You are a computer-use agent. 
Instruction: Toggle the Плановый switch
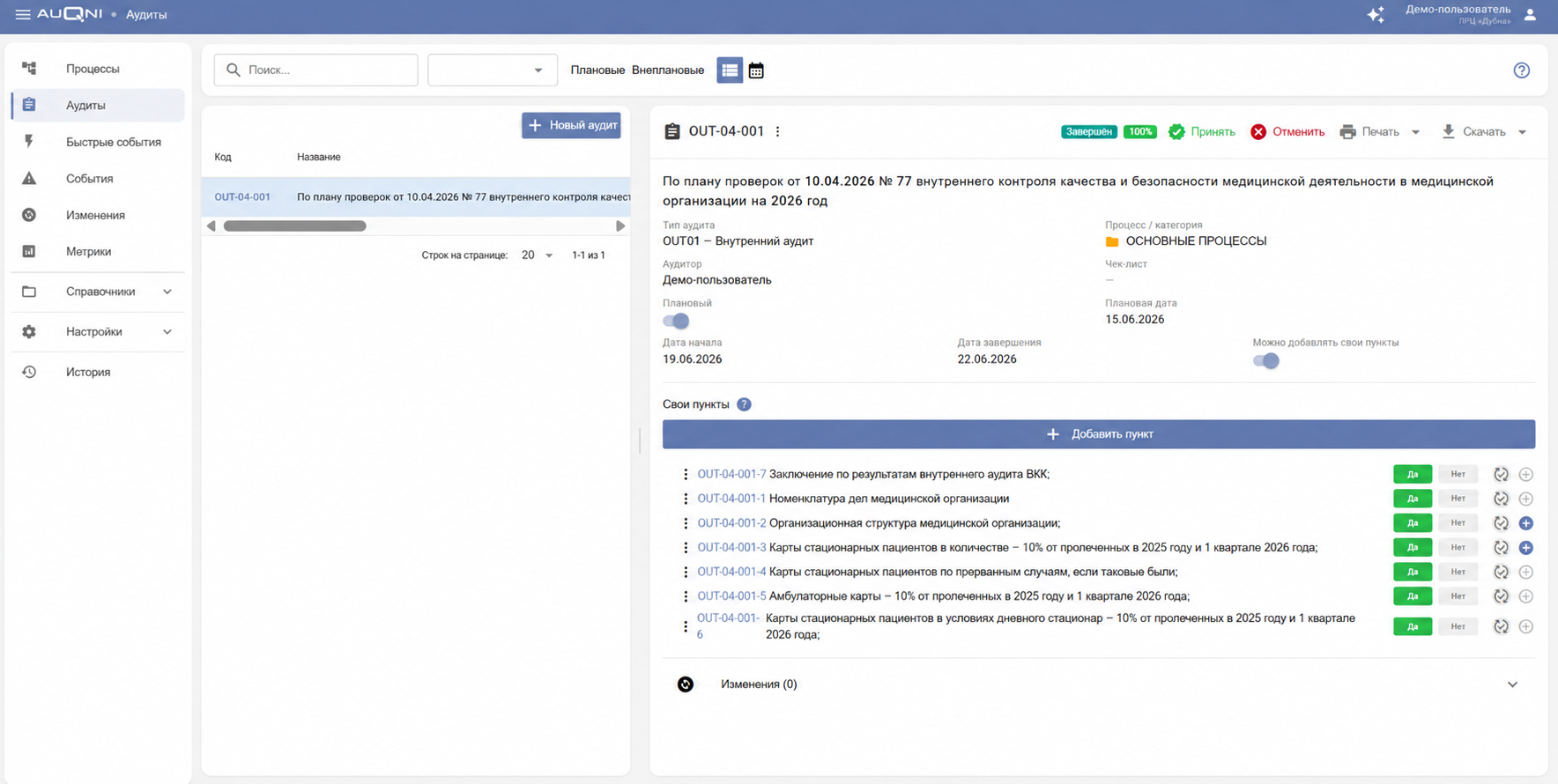pos(676,321)
